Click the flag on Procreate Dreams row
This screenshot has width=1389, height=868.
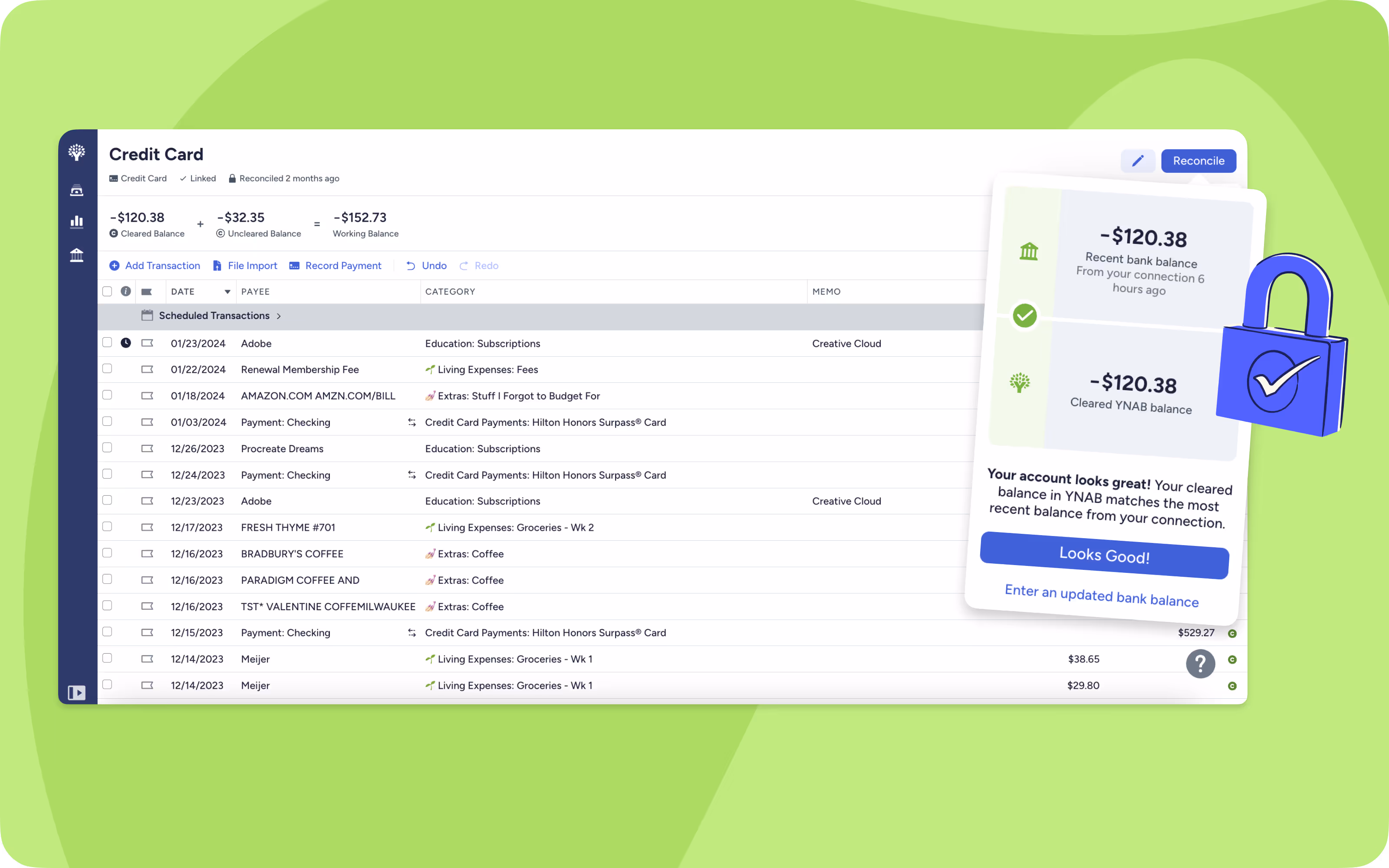click(147, 448)
